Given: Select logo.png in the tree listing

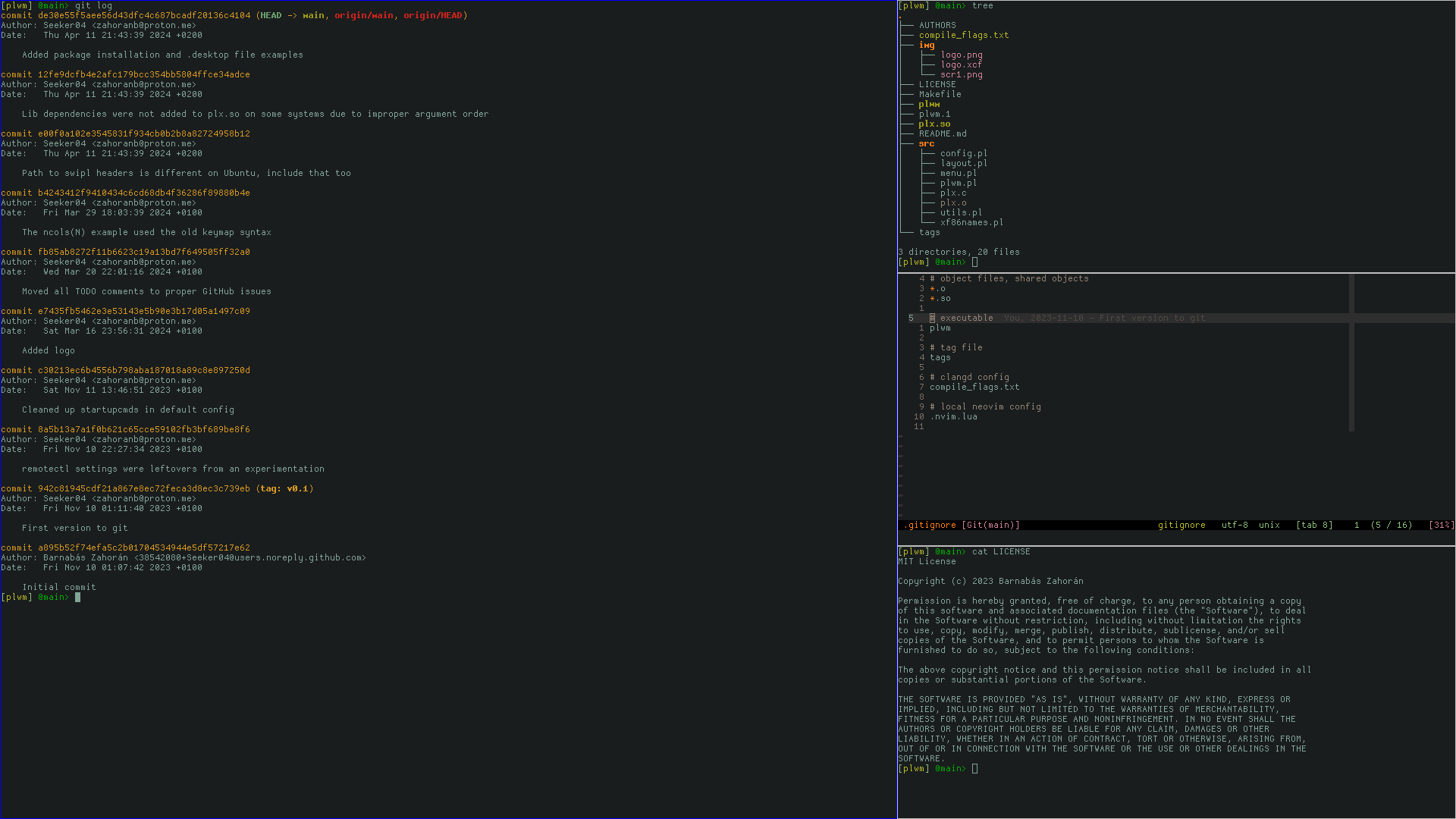Looking at the screenshot, I should tap(961, 55).
